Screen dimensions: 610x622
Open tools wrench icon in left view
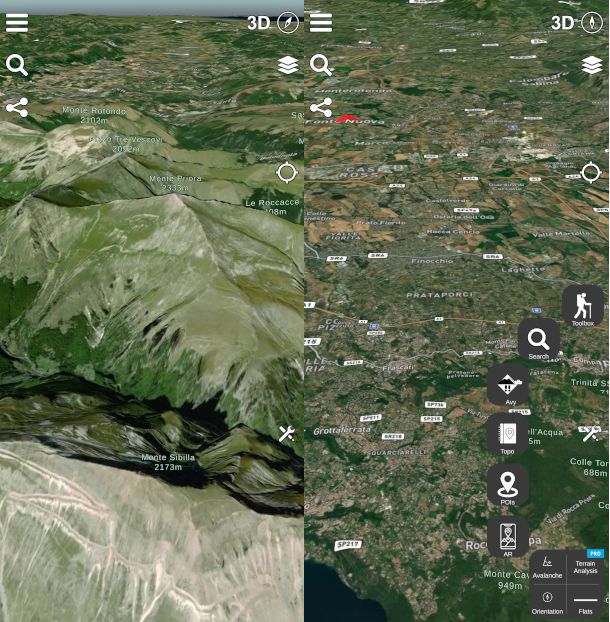287,434
